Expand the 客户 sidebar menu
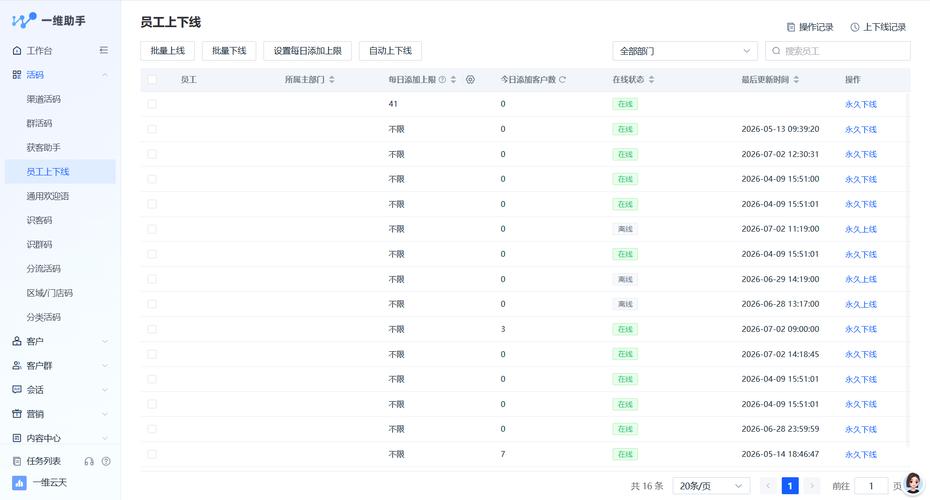 pyautogui.click(x=60, y=341)
